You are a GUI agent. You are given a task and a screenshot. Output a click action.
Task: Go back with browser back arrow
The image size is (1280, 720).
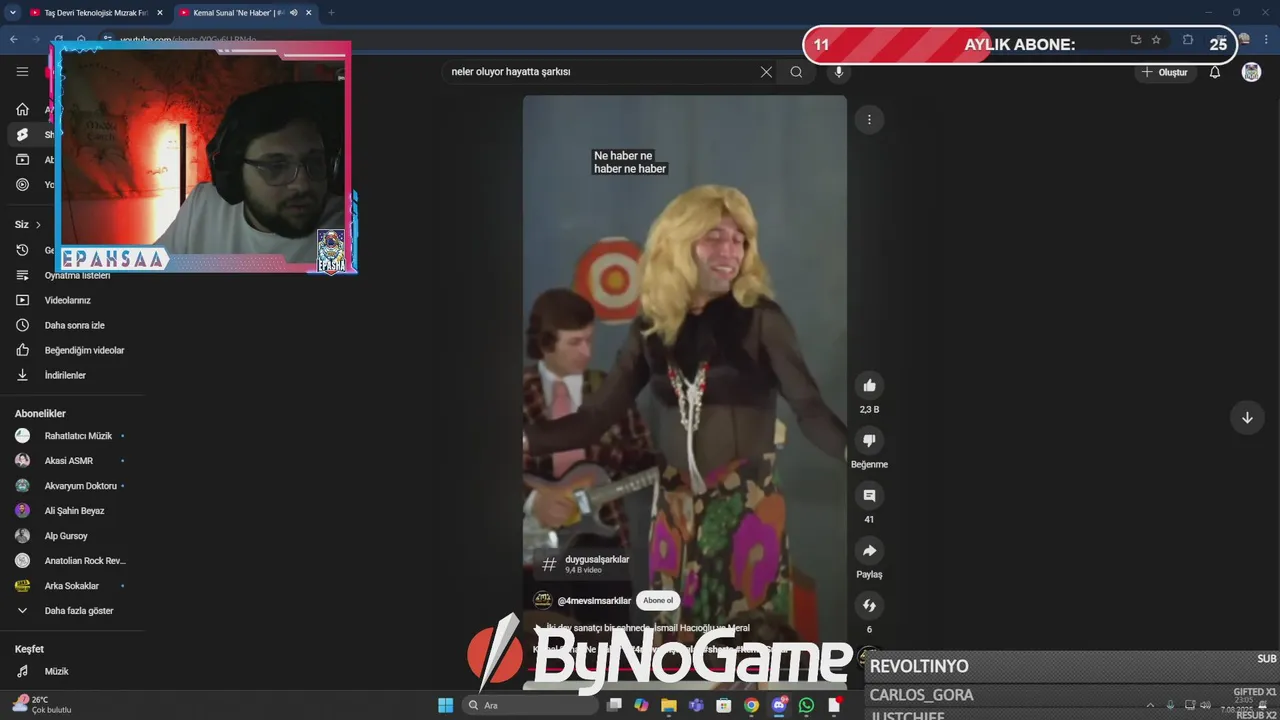(x=14, y=40)
